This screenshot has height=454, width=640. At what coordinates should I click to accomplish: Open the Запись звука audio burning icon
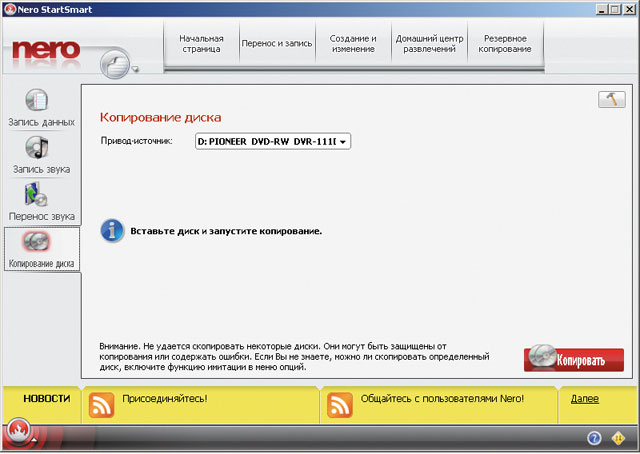click(x=37, y=147)
